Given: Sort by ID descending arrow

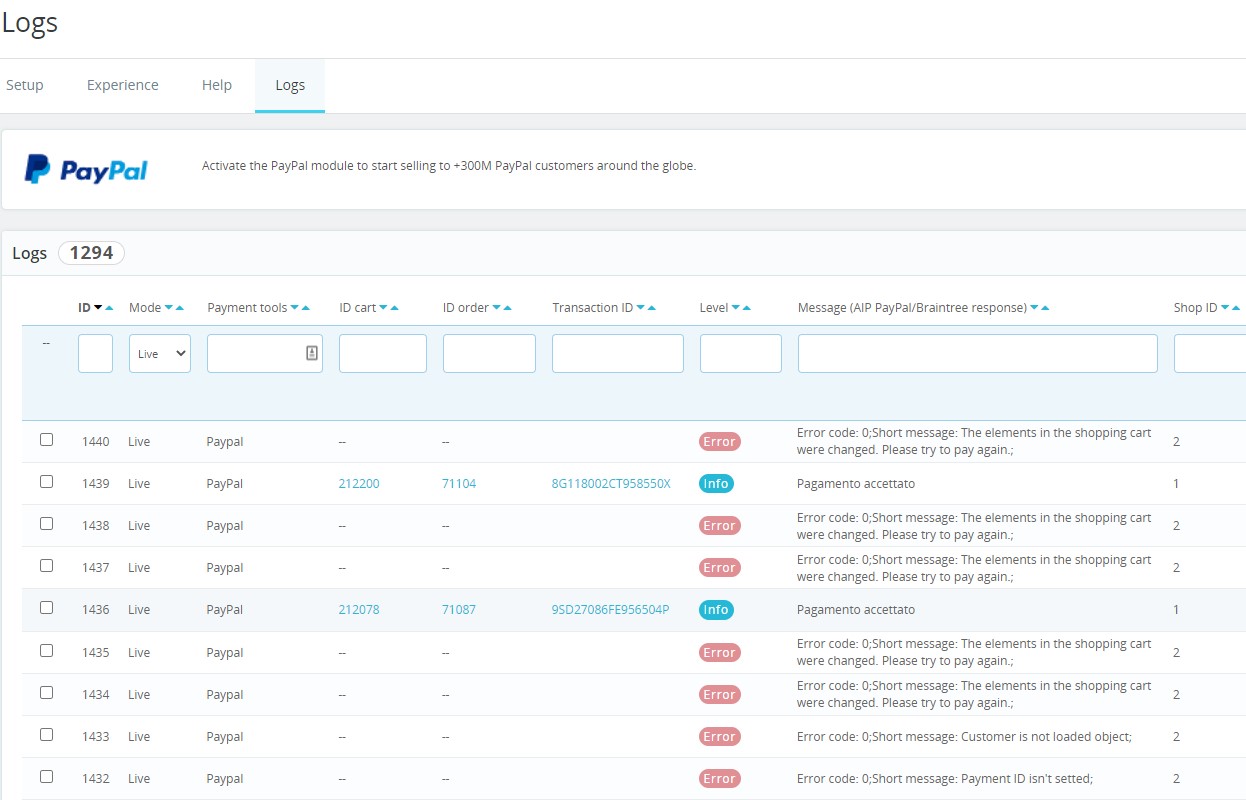Looking at the screenshot, I should 98,308.
